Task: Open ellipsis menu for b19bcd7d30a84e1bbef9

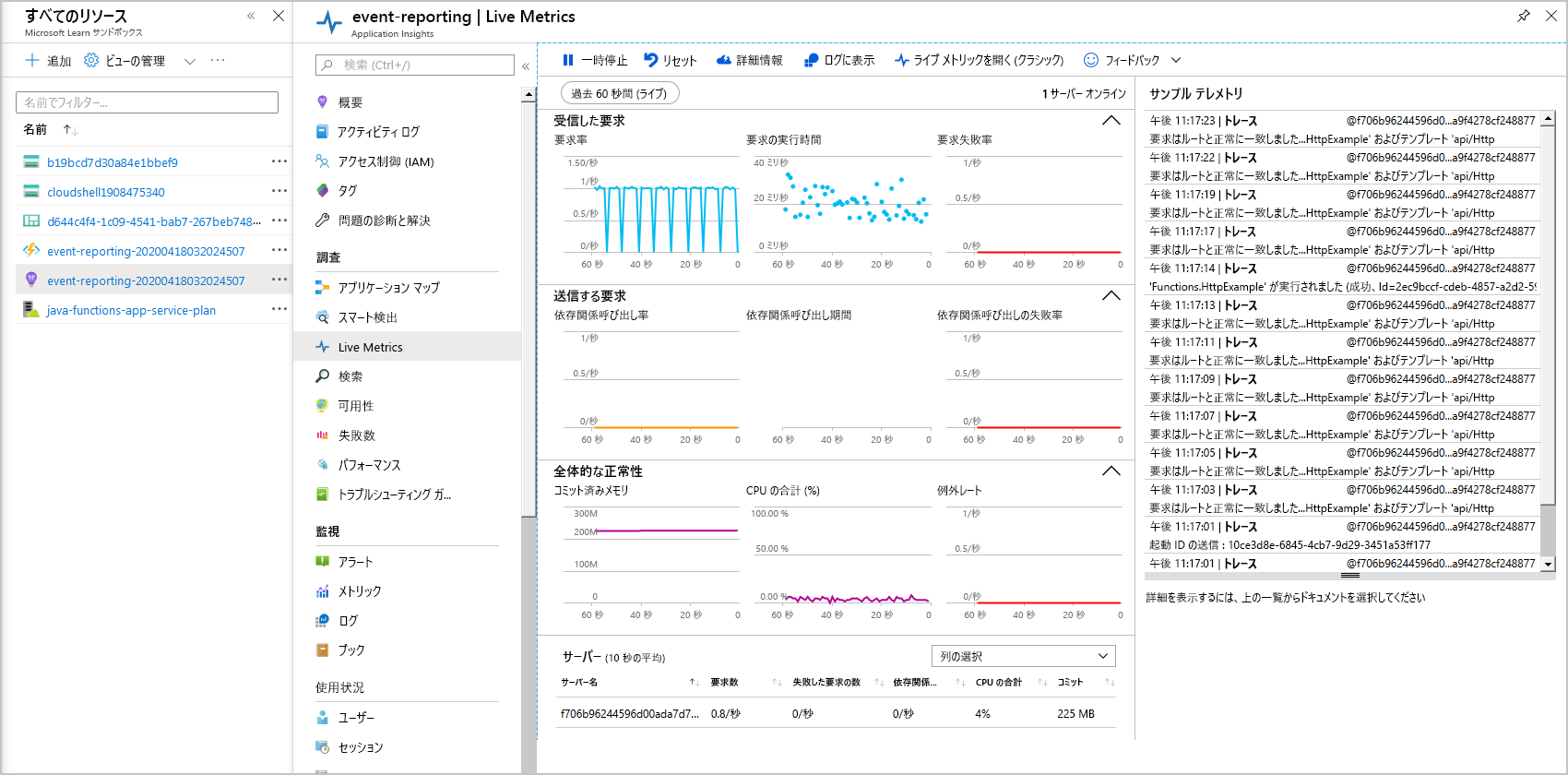Action: pyautogui.click(x=279, y=161)
